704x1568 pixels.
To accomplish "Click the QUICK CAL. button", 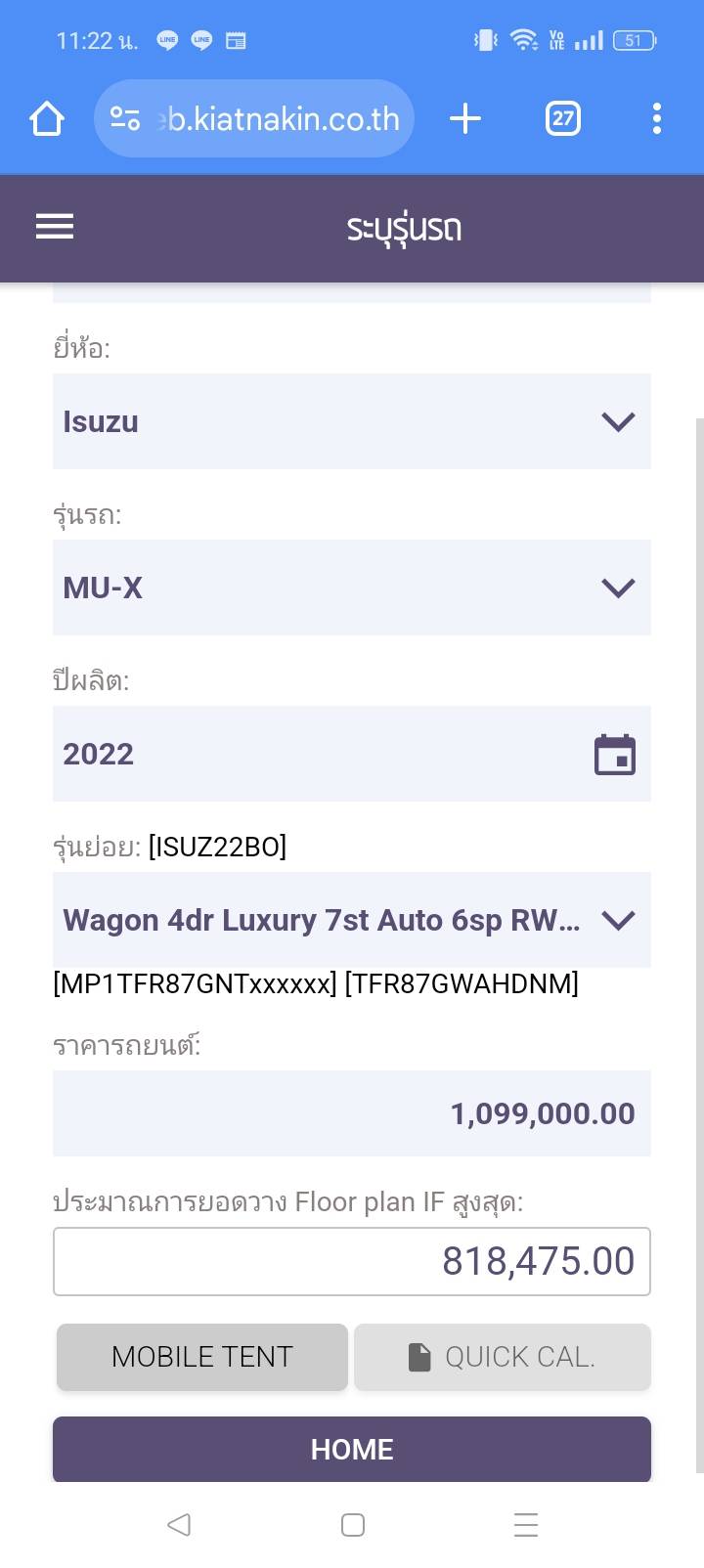I will click(503, 1357).
